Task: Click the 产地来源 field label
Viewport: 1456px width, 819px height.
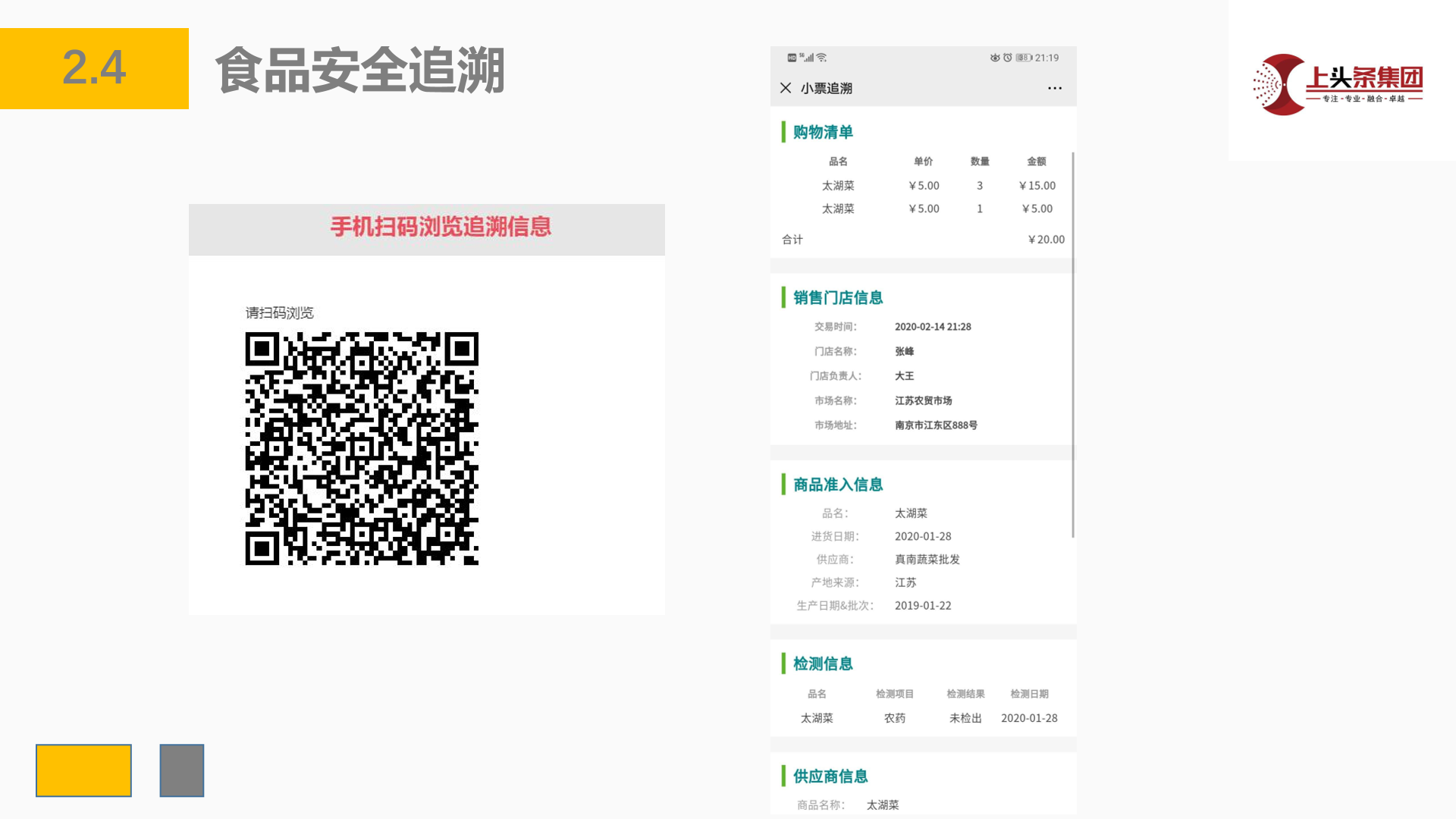Action: [835, 582]
